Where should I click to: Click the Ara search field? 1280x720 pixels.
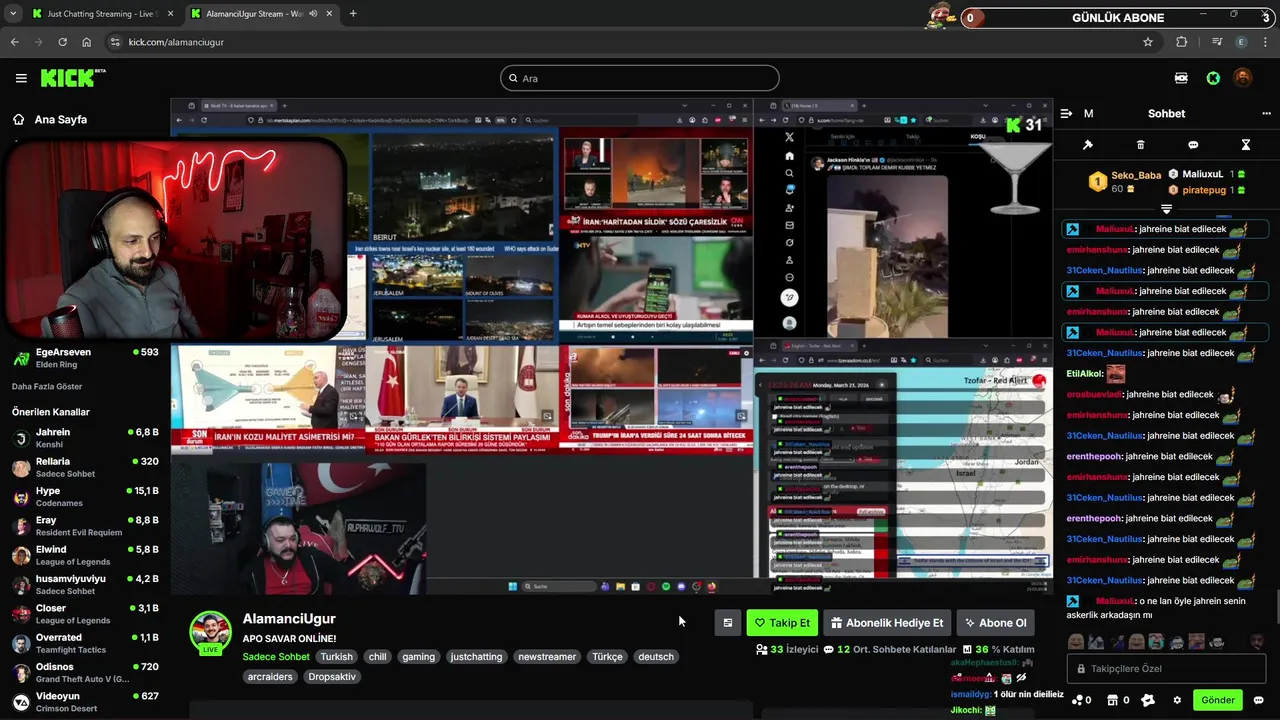tap(640, 78)
